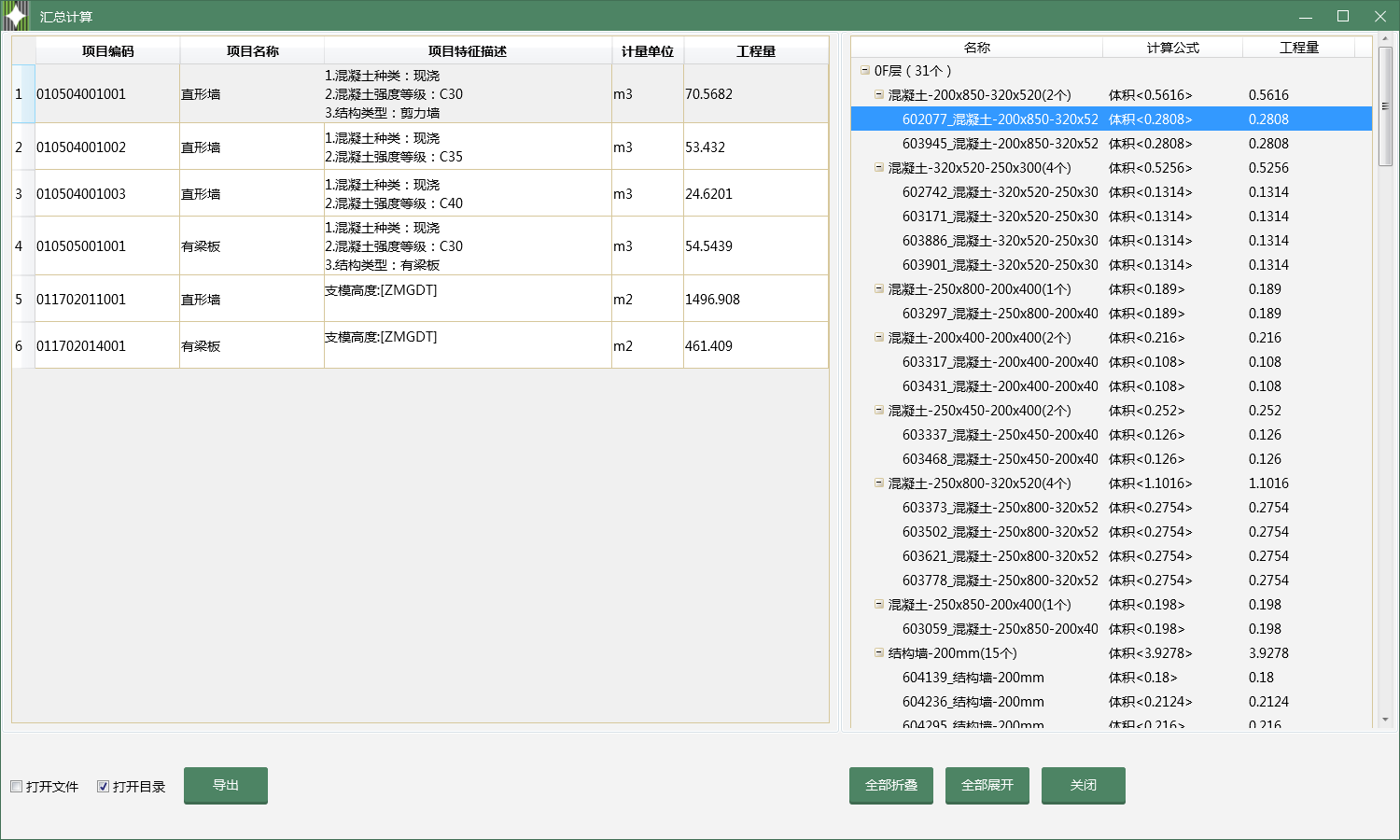Collapse the 0F层 (31个) tree node
Screen dimensions: 1400x840
[x=865, y=70]
